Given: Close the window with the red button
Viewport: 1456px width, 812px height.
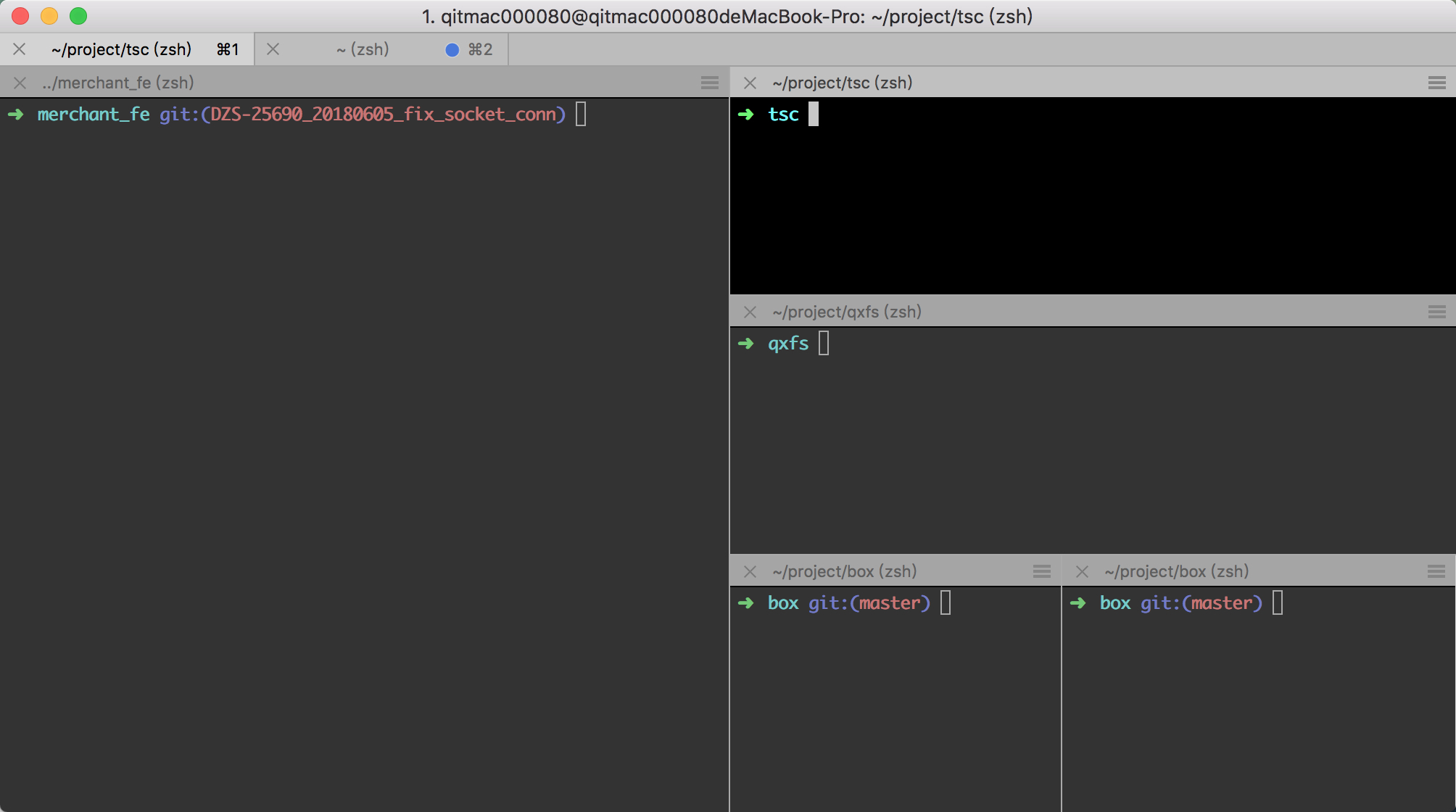Looking at the screenshot, I should 20,16.
